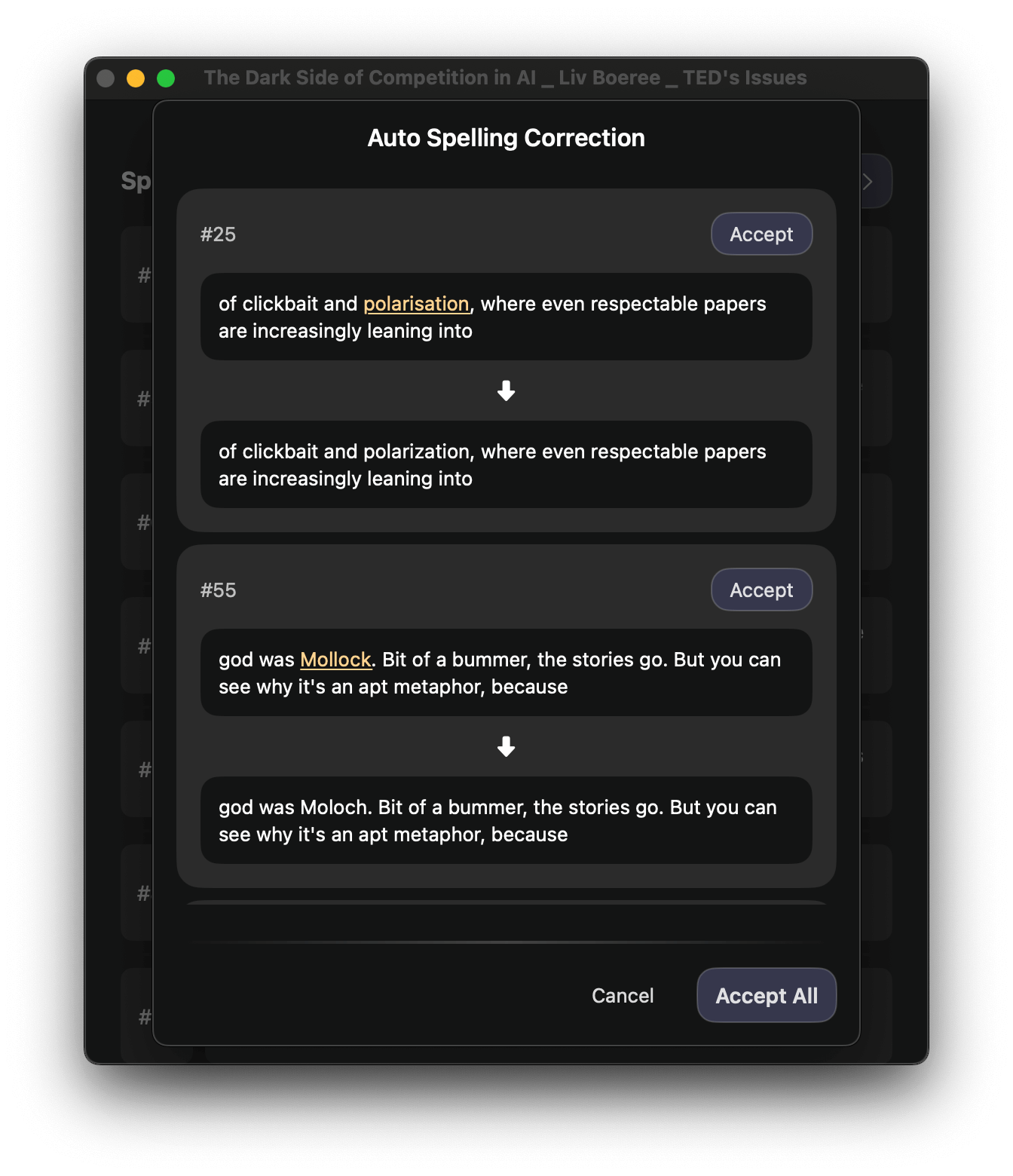This screenshot has width=1013, height=1176.
Task: Select the highlighted word 'polarisation'
Action: (416, 303)
